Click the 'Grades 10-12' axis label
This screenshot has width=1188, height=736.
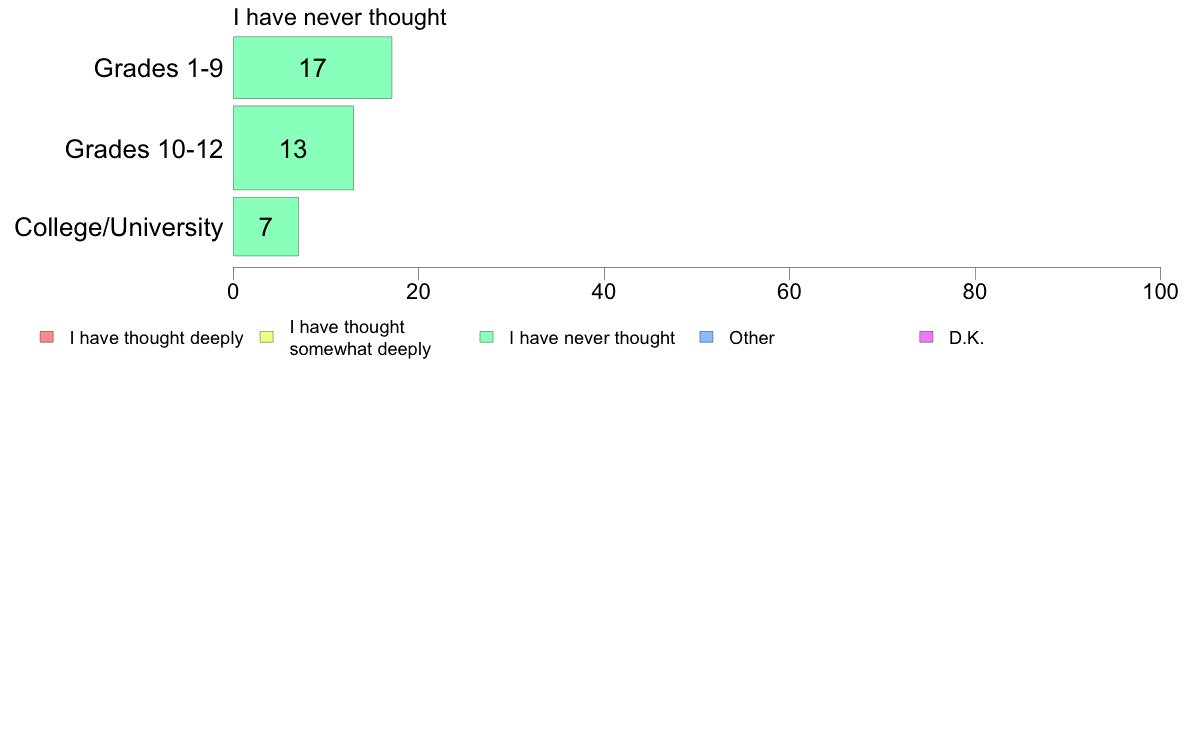coord(144,149)
